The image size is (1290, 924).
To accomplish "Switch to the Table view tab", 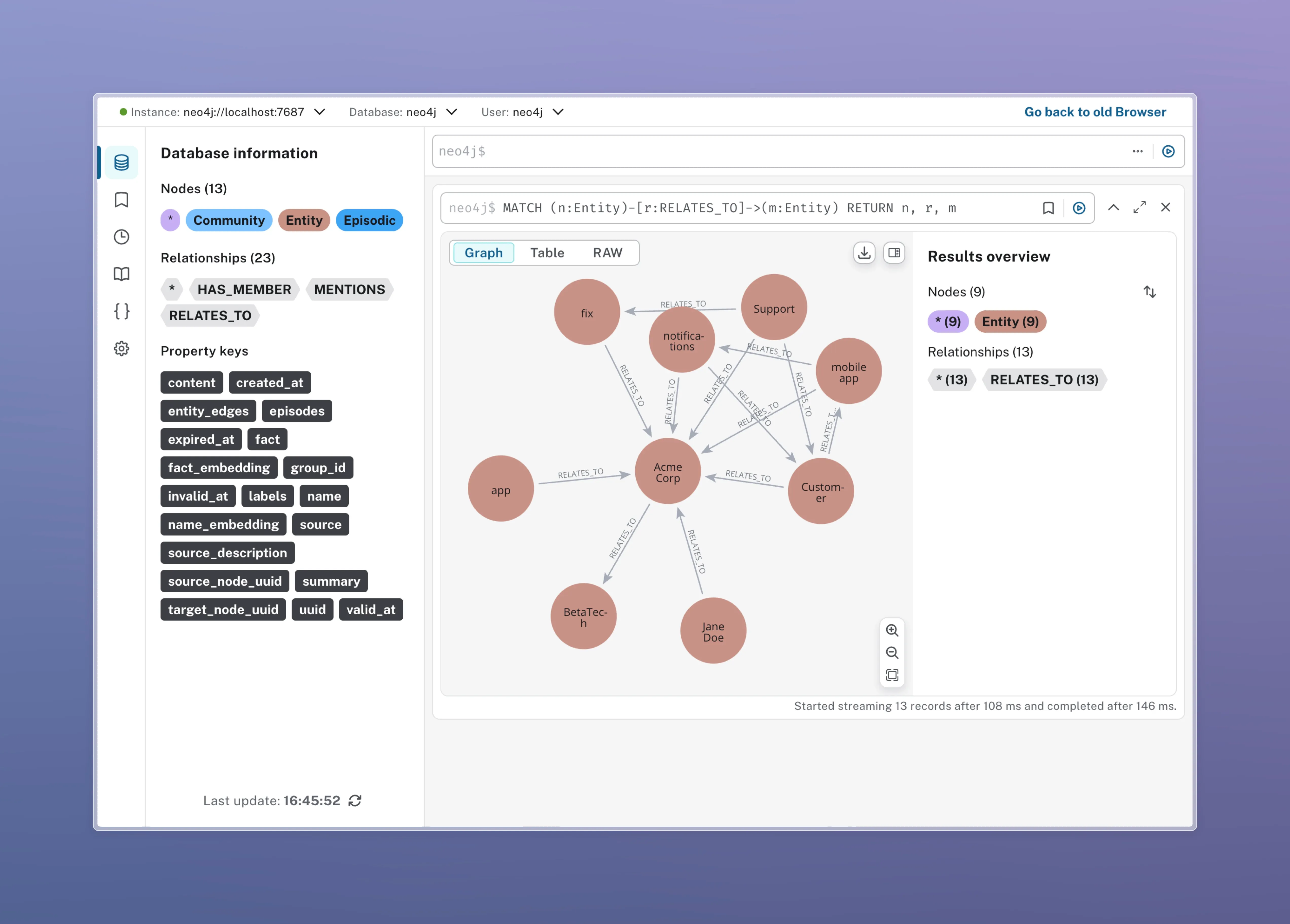I will 547,253.
